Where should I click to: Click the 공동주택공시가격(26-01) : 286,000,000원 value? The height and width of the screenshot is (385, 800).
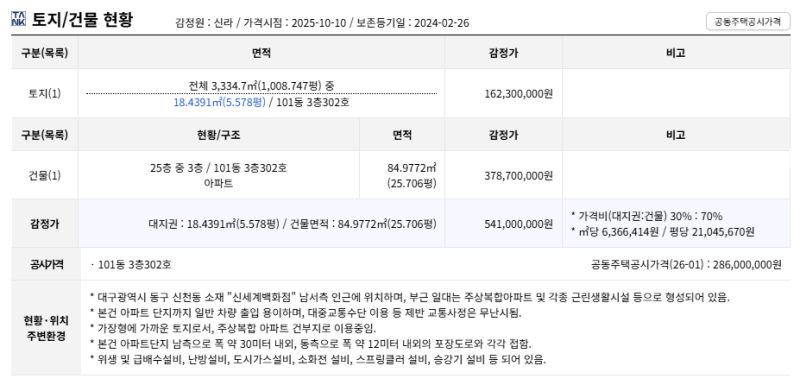[x=686, y=265]
